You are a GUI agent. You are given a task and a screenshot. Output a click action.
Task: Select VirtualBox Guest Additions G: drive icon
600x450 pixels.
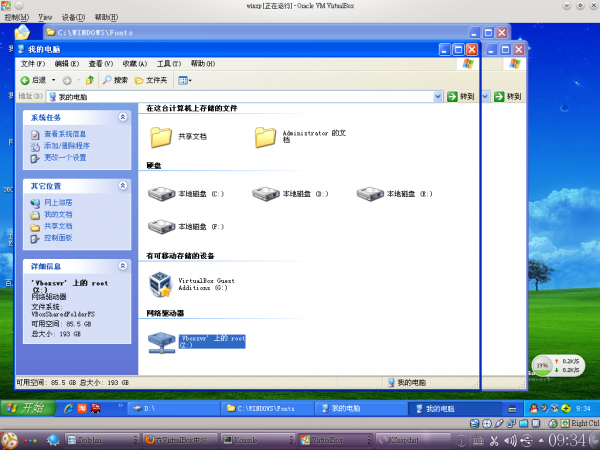[160, 284]
